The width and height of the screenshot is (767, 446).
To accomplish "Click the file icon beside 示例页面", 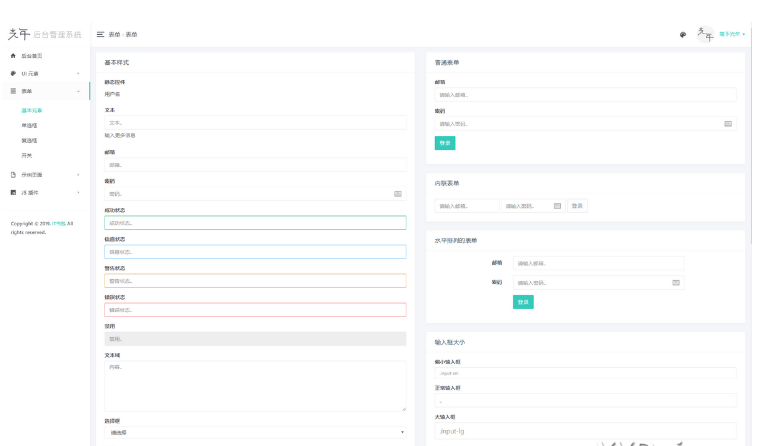I will click(x=13, y=174).
